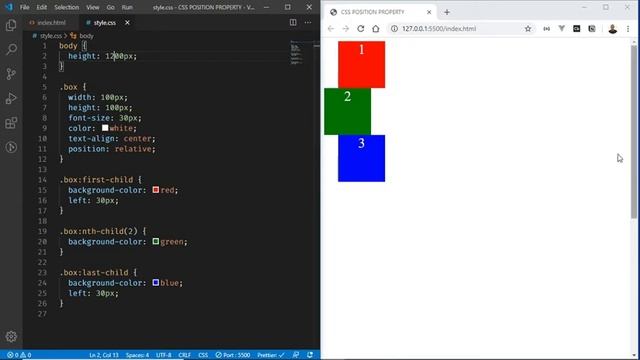This screenshot has height=360, width=640.
Task: Open the Explorer view in the activity bar
Action: (11, 25)
